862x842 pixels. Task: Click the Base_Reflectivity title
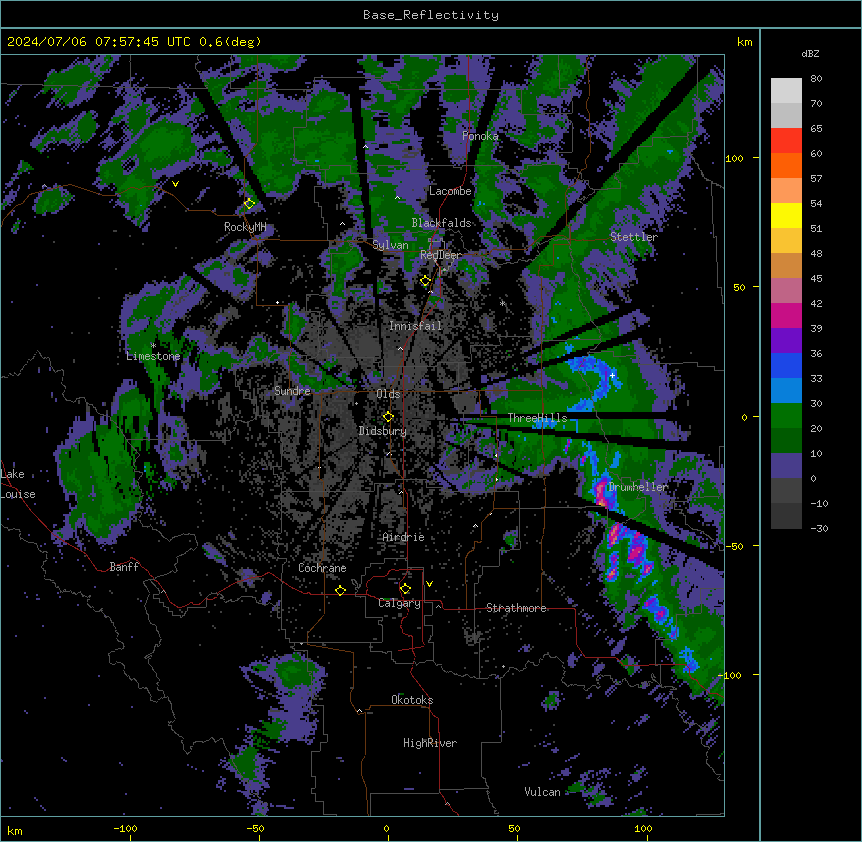[431, 15]
